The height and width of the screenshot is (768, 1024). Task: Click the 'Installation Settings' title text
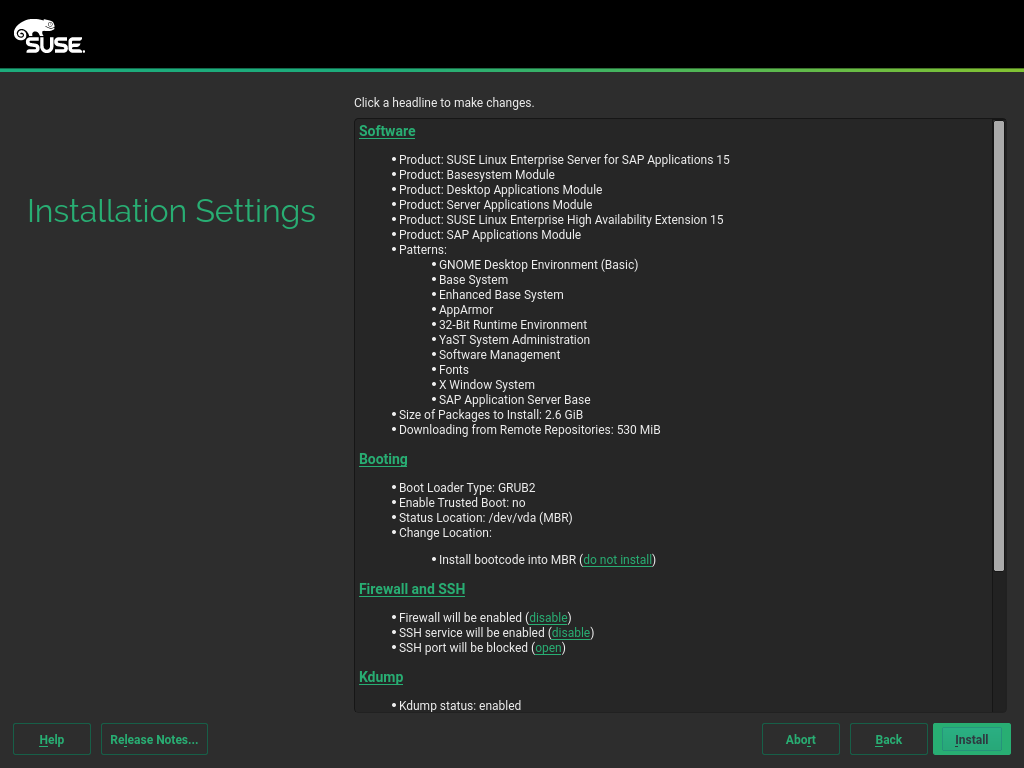coord(171,211)
